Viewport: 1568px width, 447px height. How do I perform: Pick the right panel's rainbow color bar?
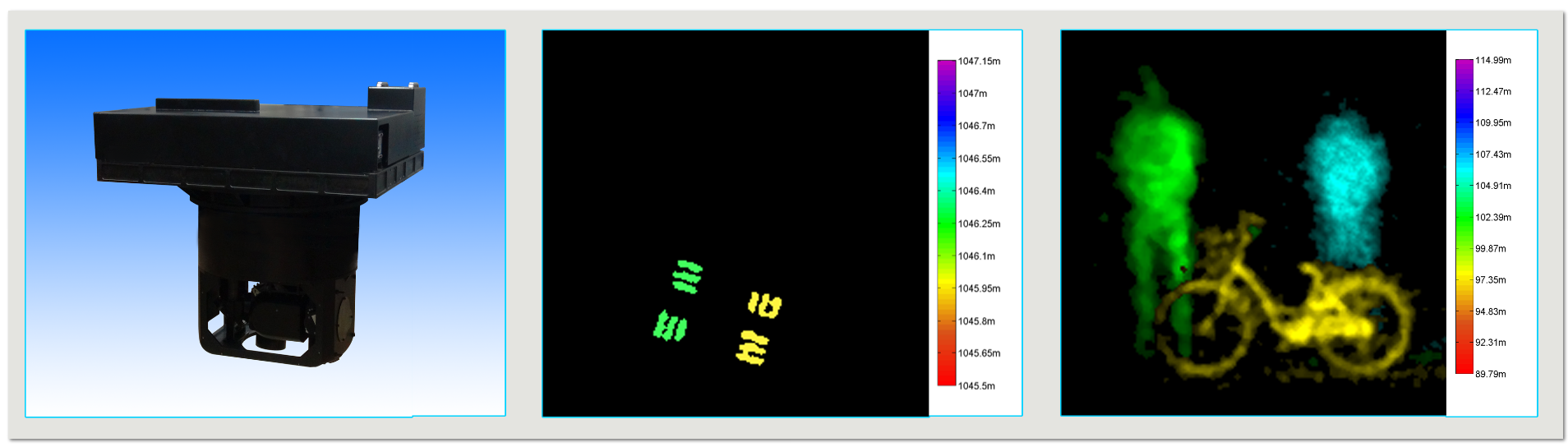pyautogui.click(x=1464, y=217)
